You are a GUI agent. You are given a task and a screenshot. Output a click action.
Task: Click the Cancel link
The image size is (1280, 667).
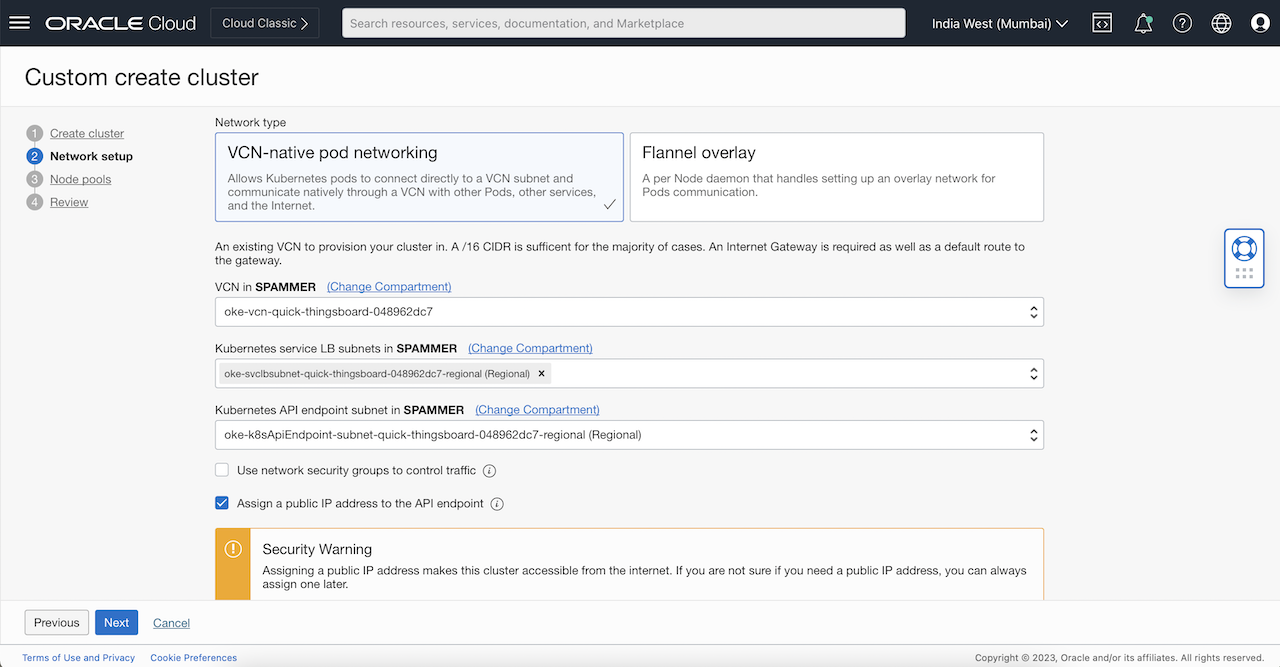point(171,623)
